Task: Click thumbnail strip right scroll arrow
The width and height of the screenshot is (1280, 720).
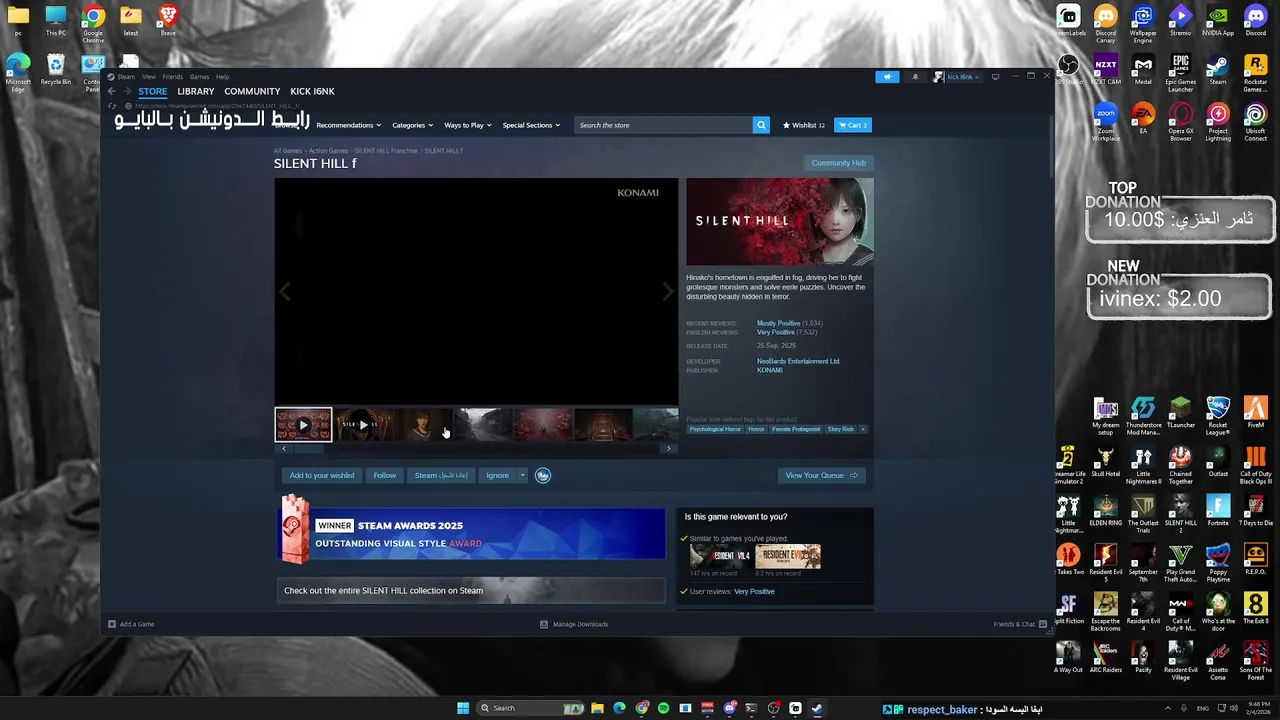Action: click(x=669, y=448)
